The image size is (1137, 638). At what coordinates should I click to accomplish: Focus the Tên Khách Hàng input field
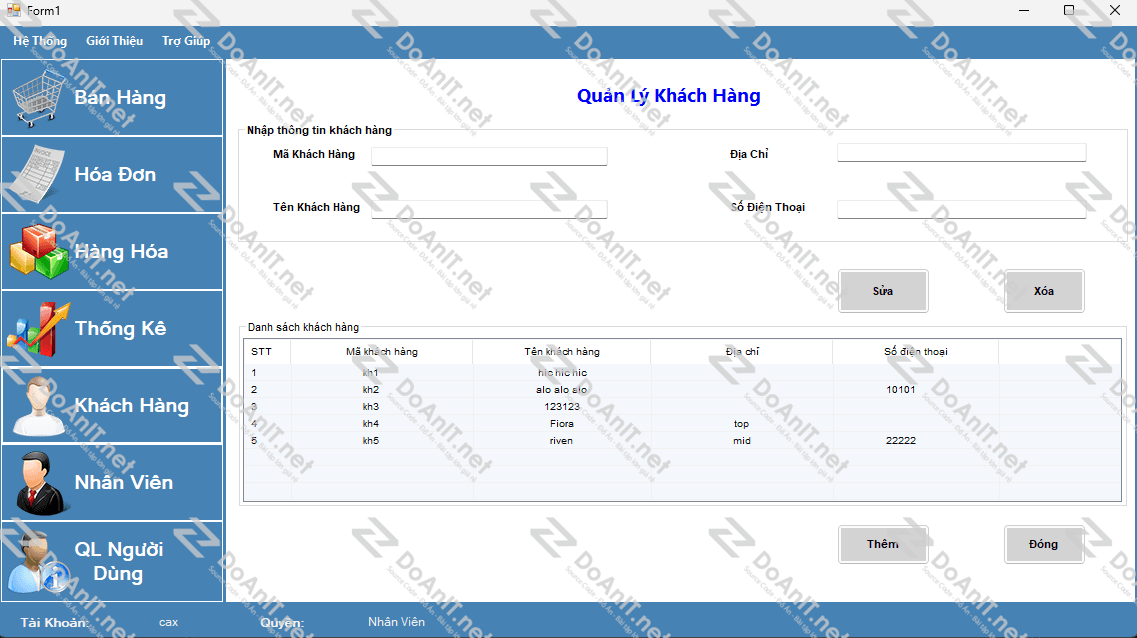[x=489, y=209]
